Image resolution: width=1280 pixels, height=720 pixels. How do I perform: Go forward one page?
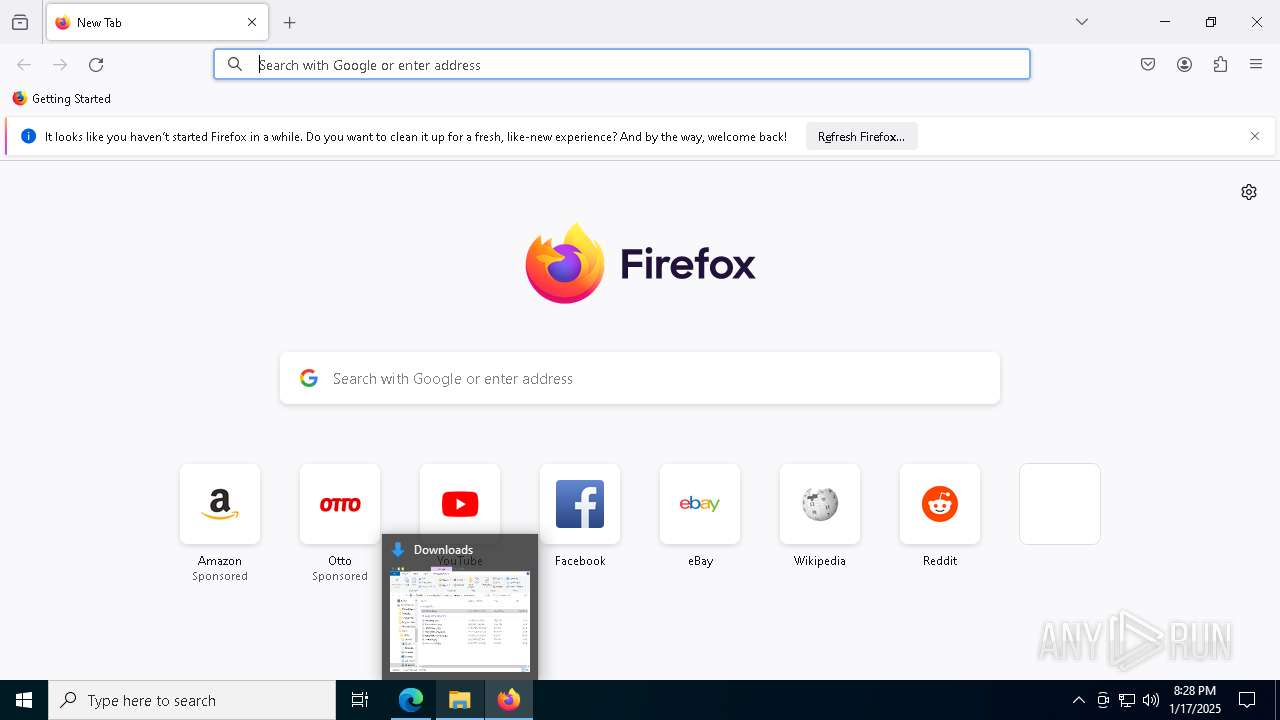pos(60,64)
